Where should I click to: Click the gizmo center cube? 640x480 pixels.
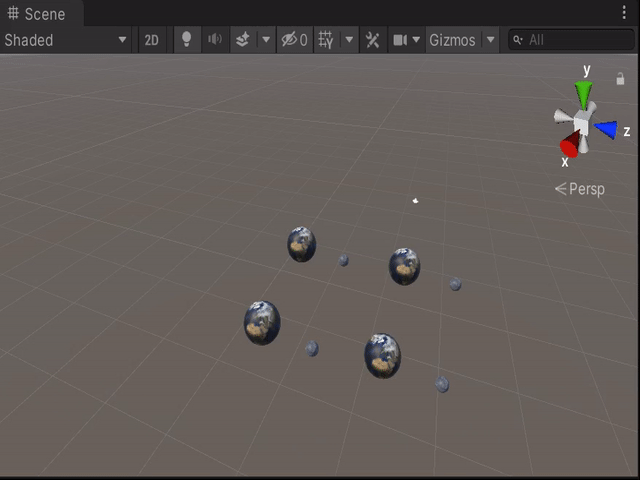point(582,123)
